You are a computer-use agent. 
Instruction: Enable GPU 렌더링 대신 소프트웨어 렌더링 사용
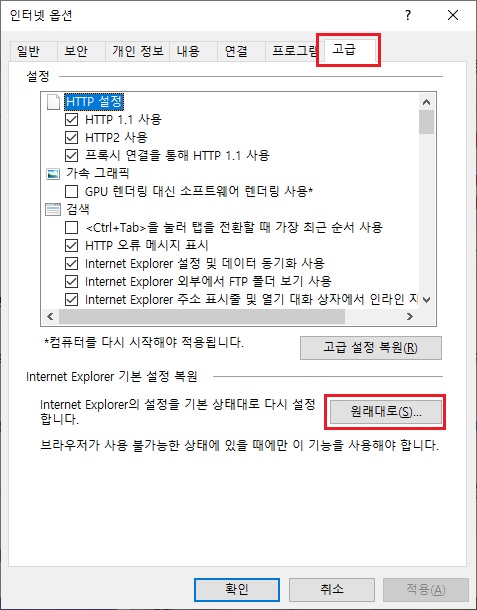(x=71, y=191)
